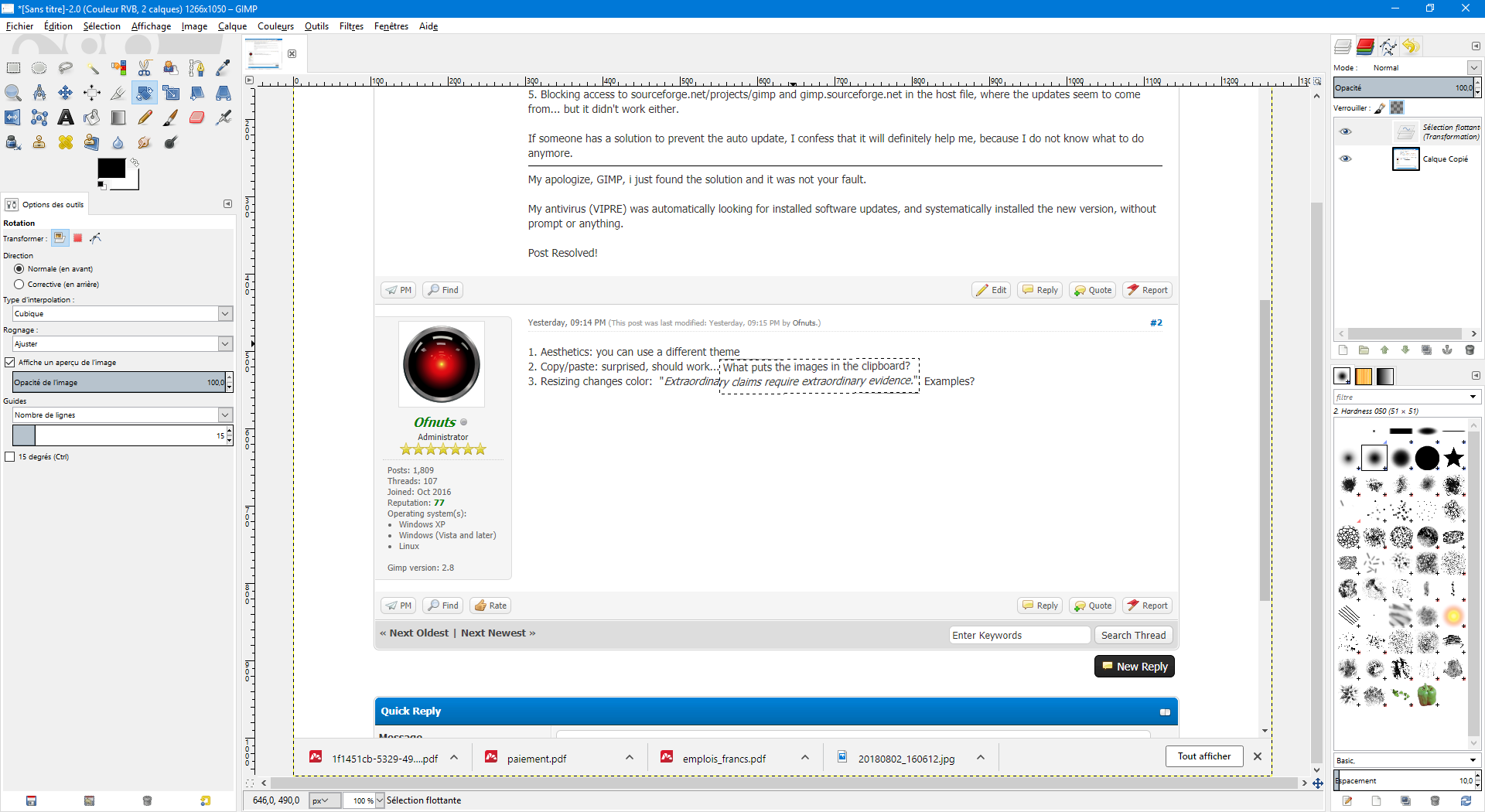The image size is (1485, 812).
Task: Select the Free Select lasso tool
Action: click(66, 68)
